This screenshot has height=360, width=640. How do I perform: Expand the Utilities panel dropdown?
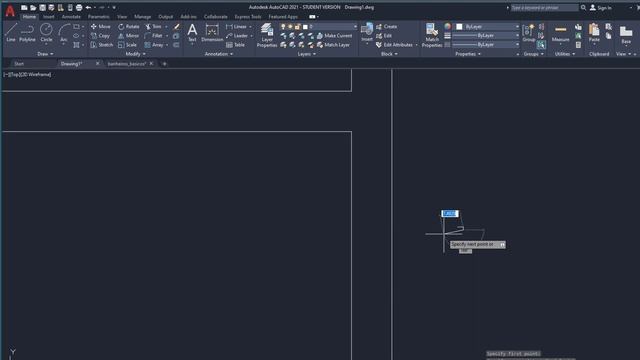point(565,54)
